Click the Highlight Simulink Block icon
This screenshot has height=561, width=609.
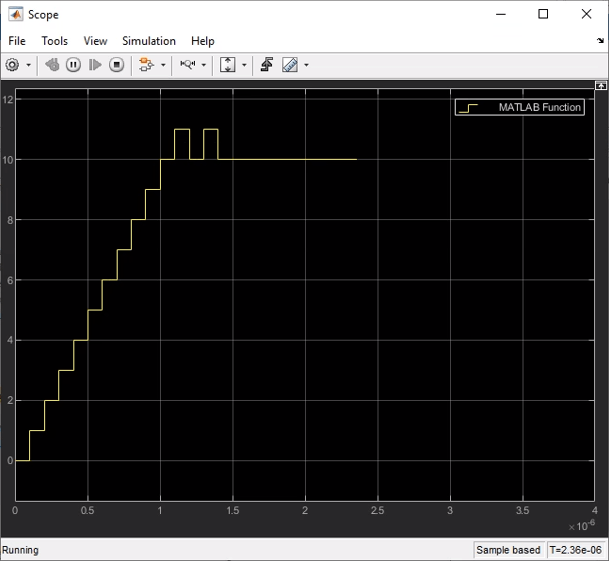[x=146, y=65]
